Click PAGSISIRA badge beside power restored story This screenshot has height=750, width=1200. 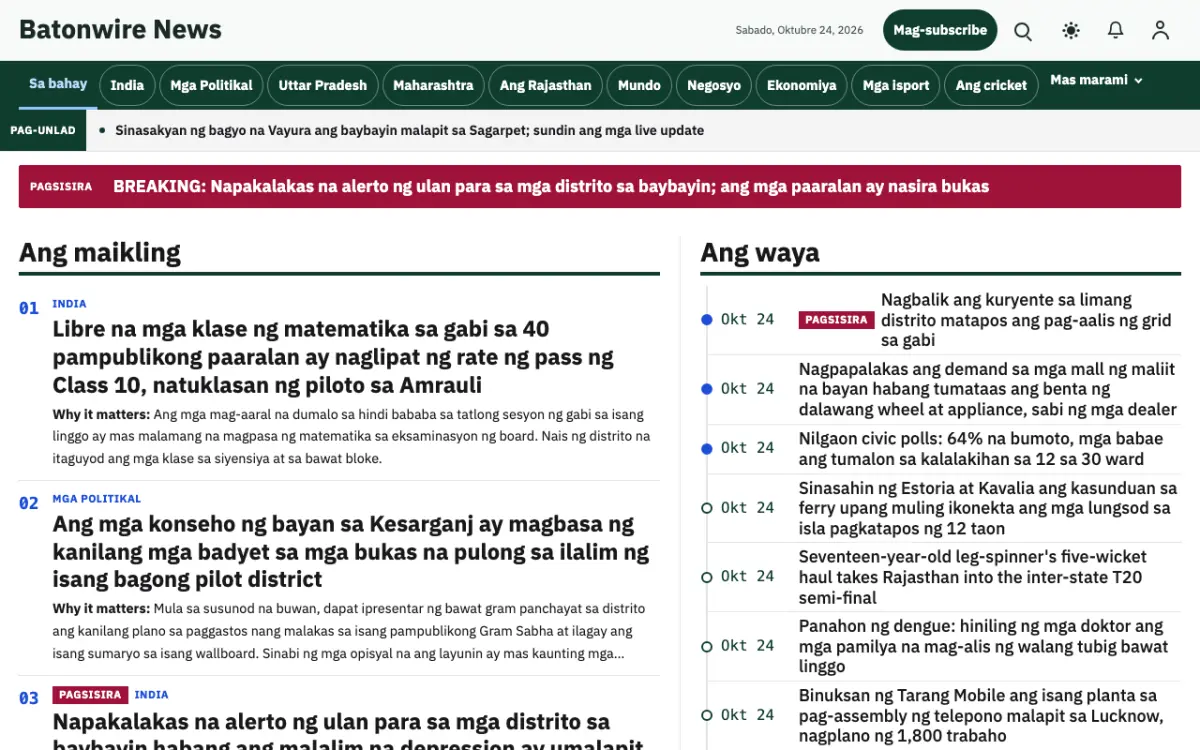836,320
